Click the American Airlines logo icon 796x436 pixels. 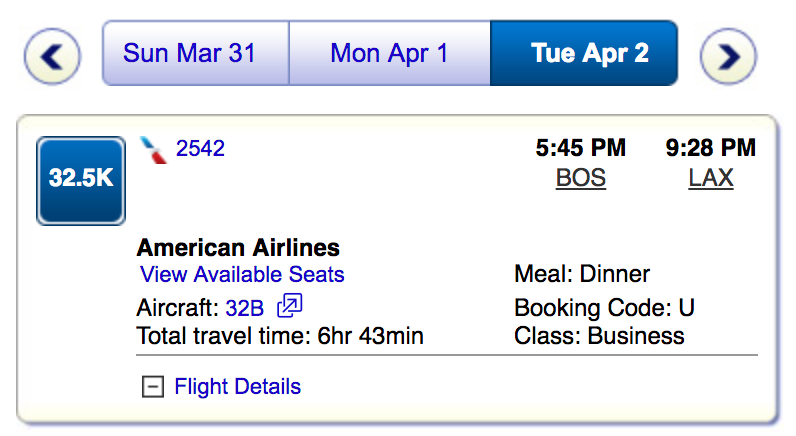tap(154, 150)
